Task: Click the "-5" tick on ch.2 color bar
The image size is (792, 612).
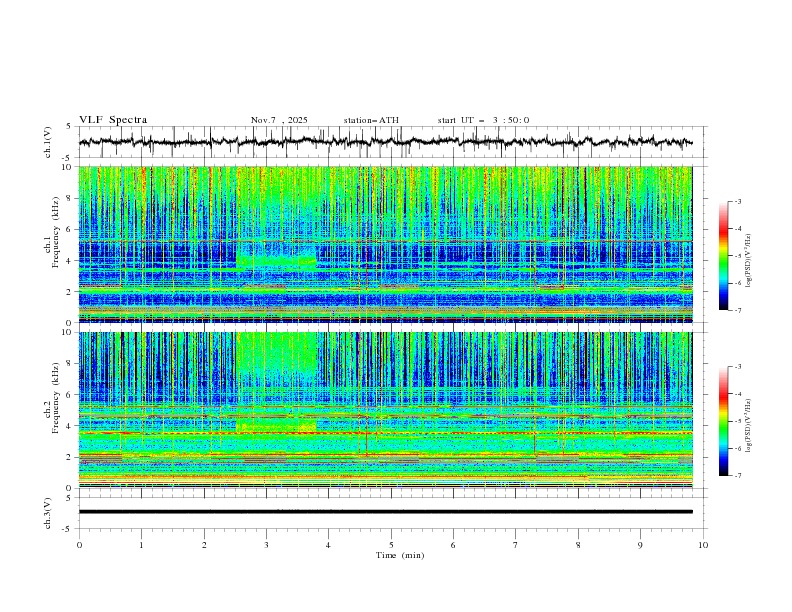Action: (x=738, y=421)
